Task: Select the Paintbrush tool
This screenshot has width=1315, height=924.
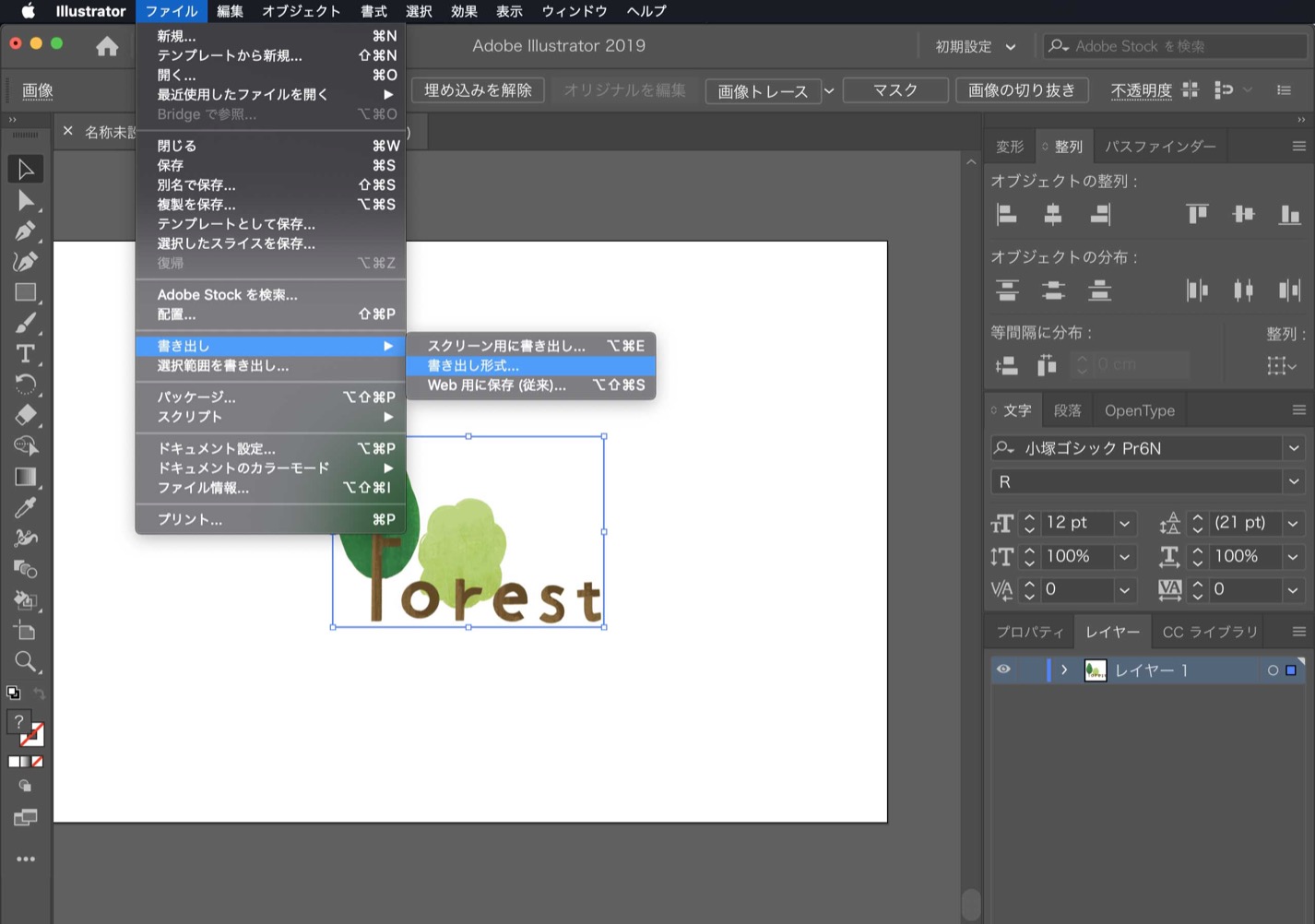Action: [25, 324]
